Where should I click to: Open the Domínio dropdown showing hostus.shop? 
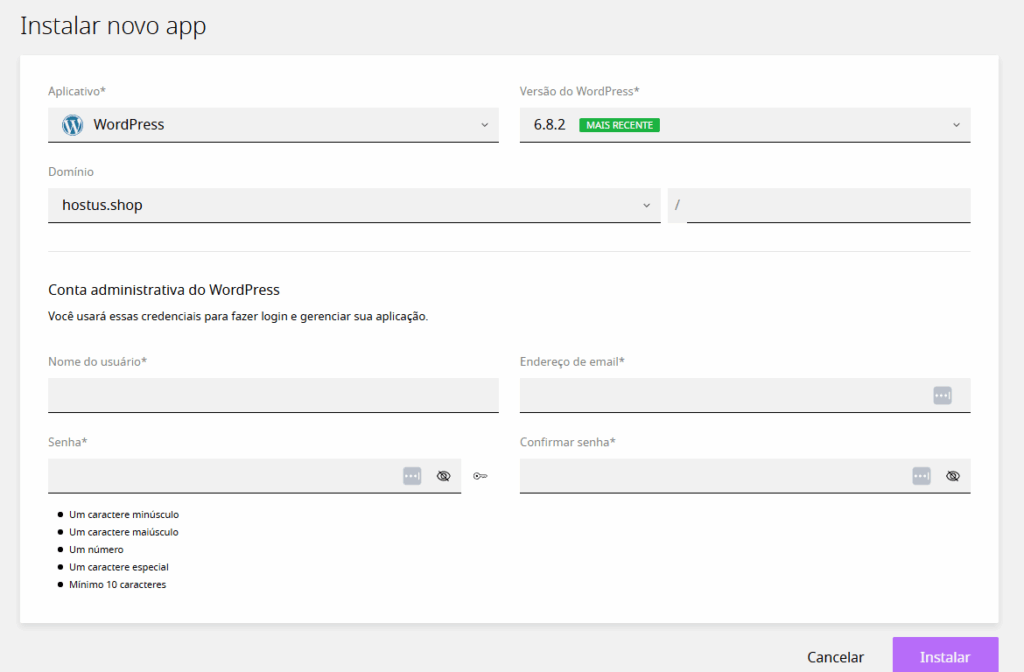click(x=354, y=205)
